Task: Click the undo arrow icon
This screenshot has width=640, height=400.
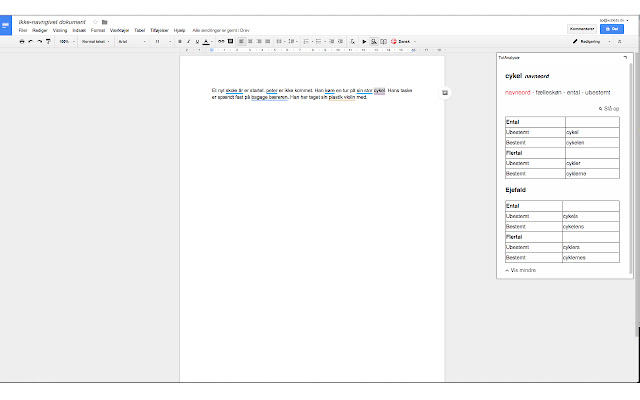Action: 30,42
